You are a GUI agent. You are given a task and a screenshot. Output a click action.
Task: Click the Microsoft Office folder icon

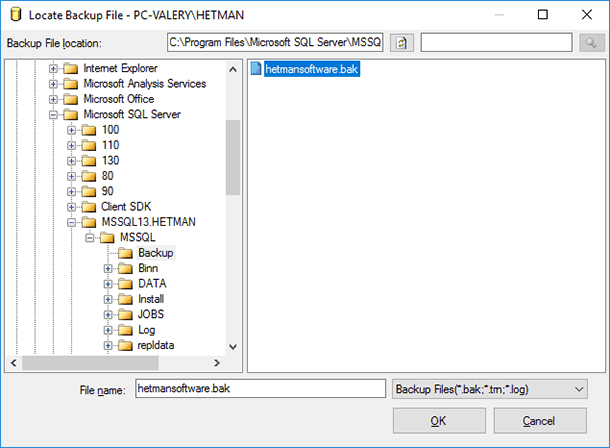pyautogui.click(x=70, y=99)
